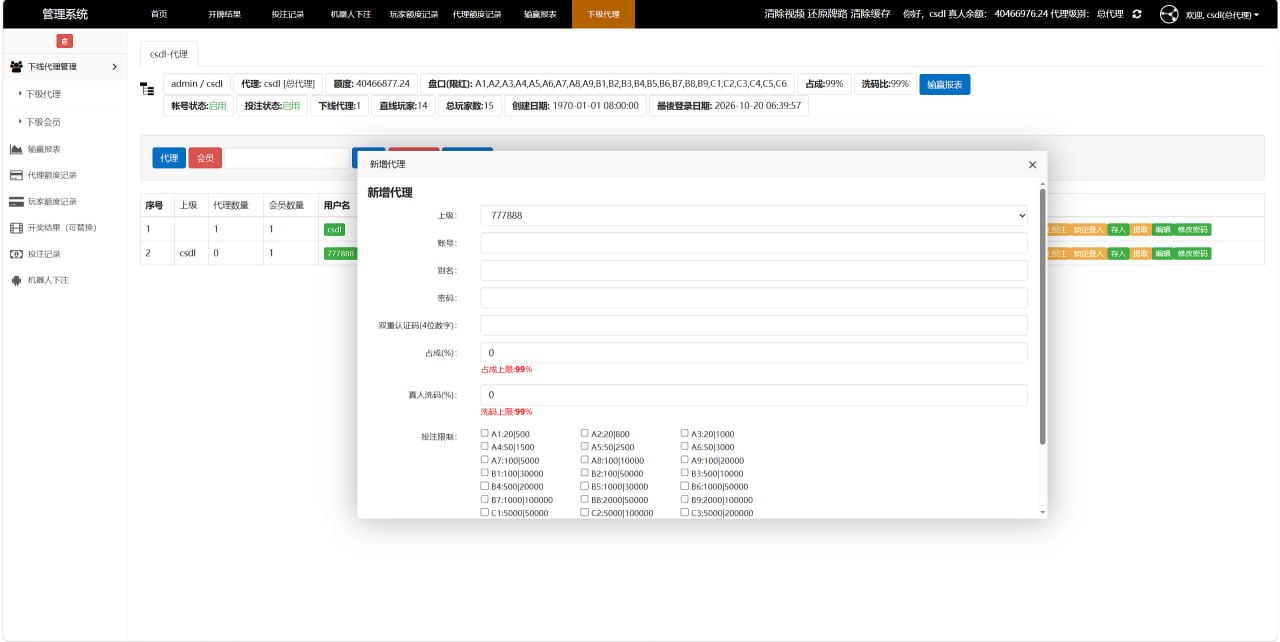Click the red trash icon in sidebar
1280x642 pixels.
(x=65, y=41)
